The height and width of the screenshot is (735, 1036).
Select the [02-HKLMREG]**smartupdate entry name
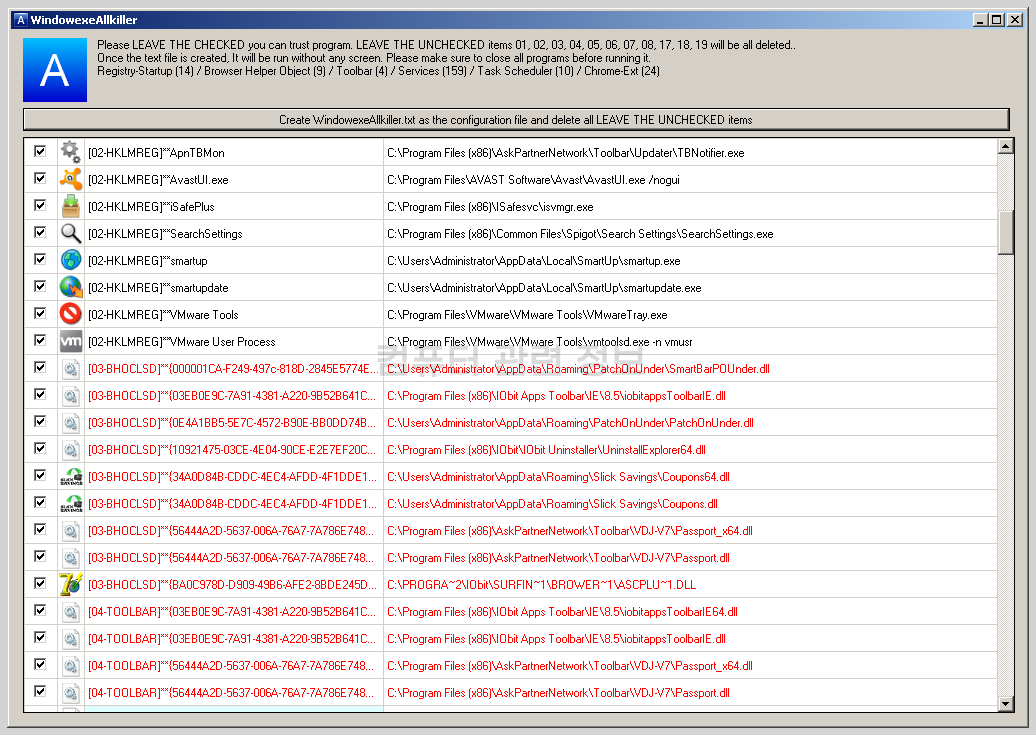pyautogui.click(x=158, y=288)
